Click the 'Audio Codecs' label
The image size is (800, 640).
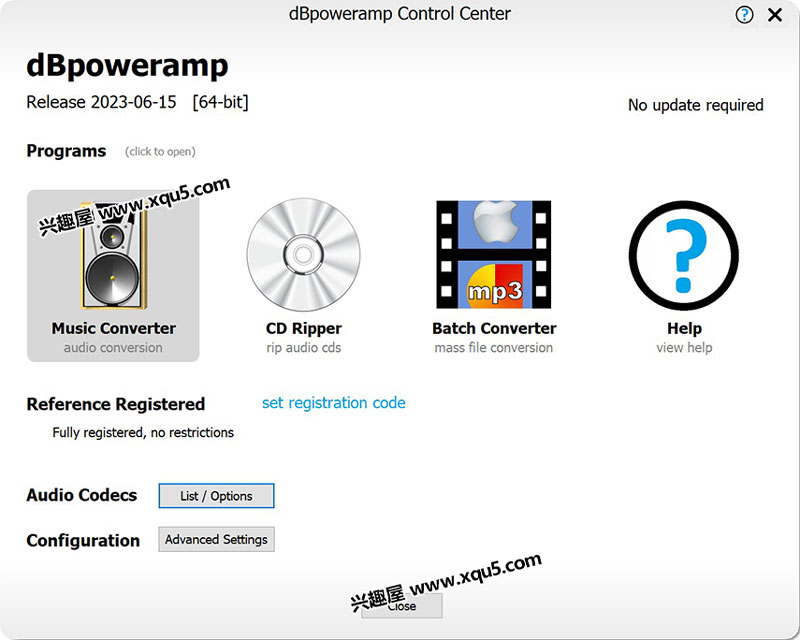tap(82, 495)
